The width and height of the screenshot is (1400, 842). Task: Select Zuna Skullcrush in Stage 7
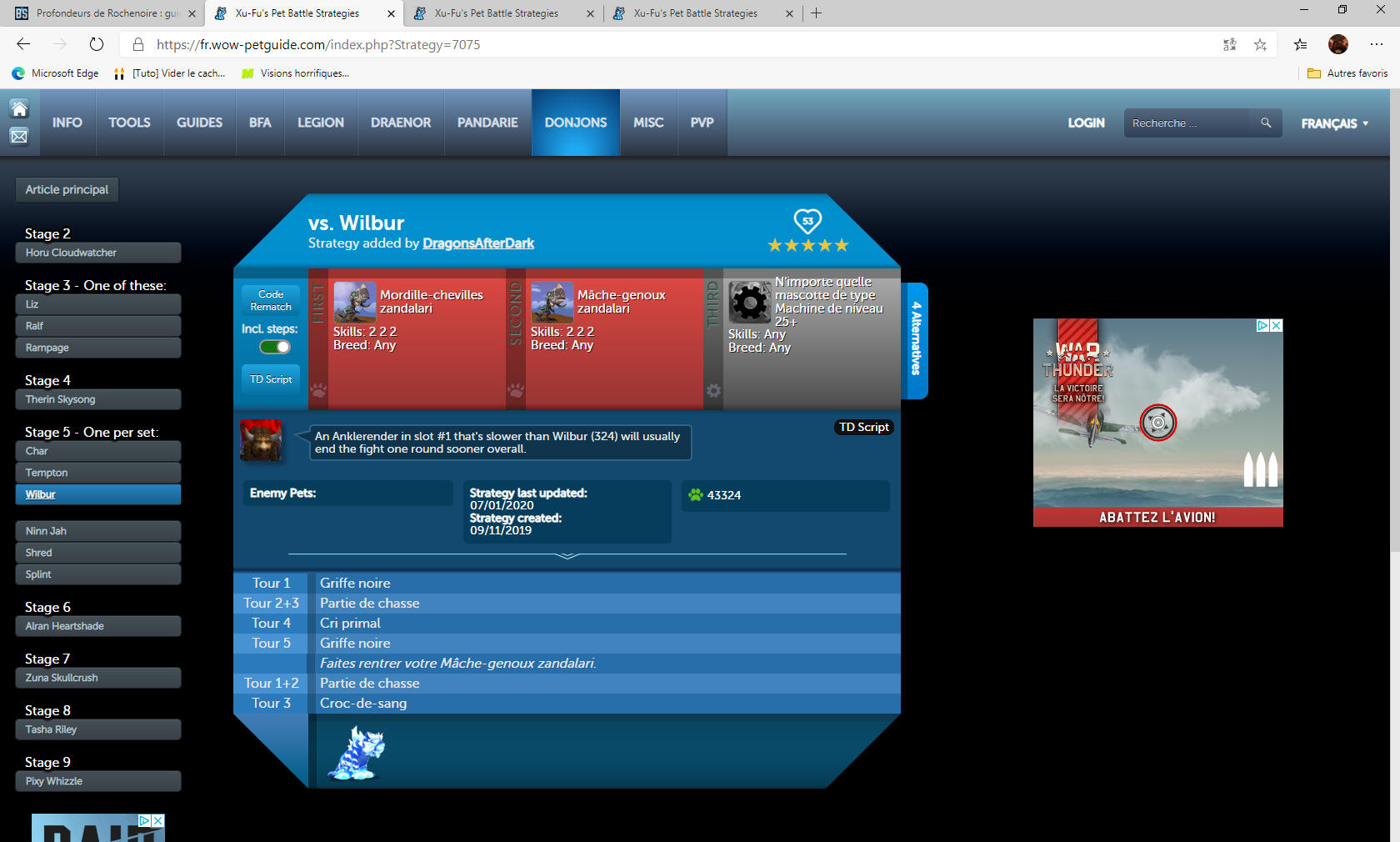[98, 678]
